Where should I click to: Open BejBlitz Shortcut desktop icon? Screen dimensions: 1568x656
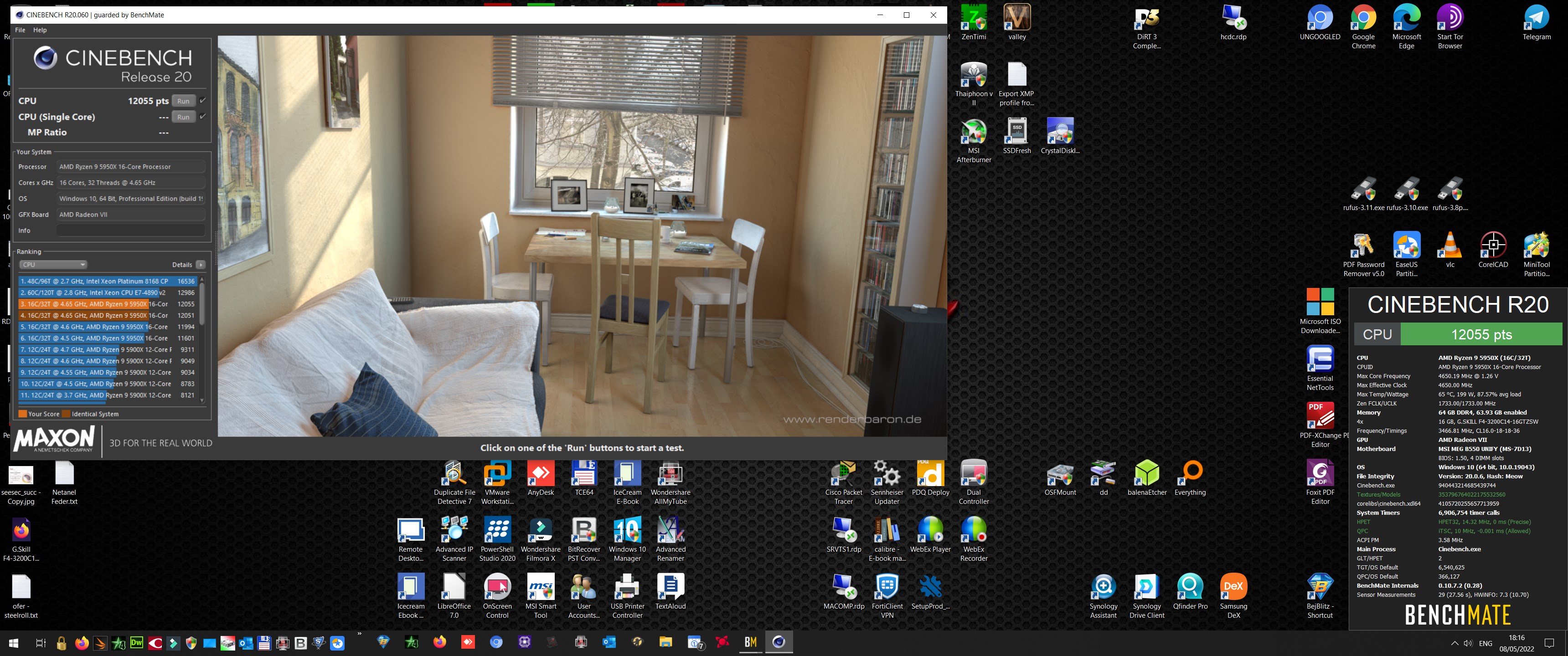tap(1320, 596)
